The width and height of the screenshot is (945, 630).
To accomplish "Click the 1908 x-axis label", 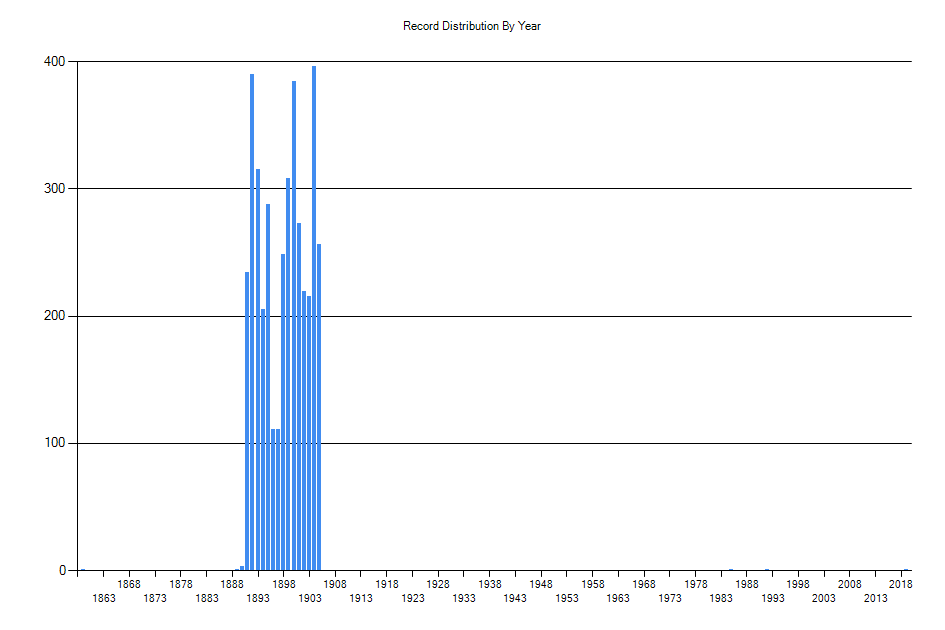I will point(335,584).
